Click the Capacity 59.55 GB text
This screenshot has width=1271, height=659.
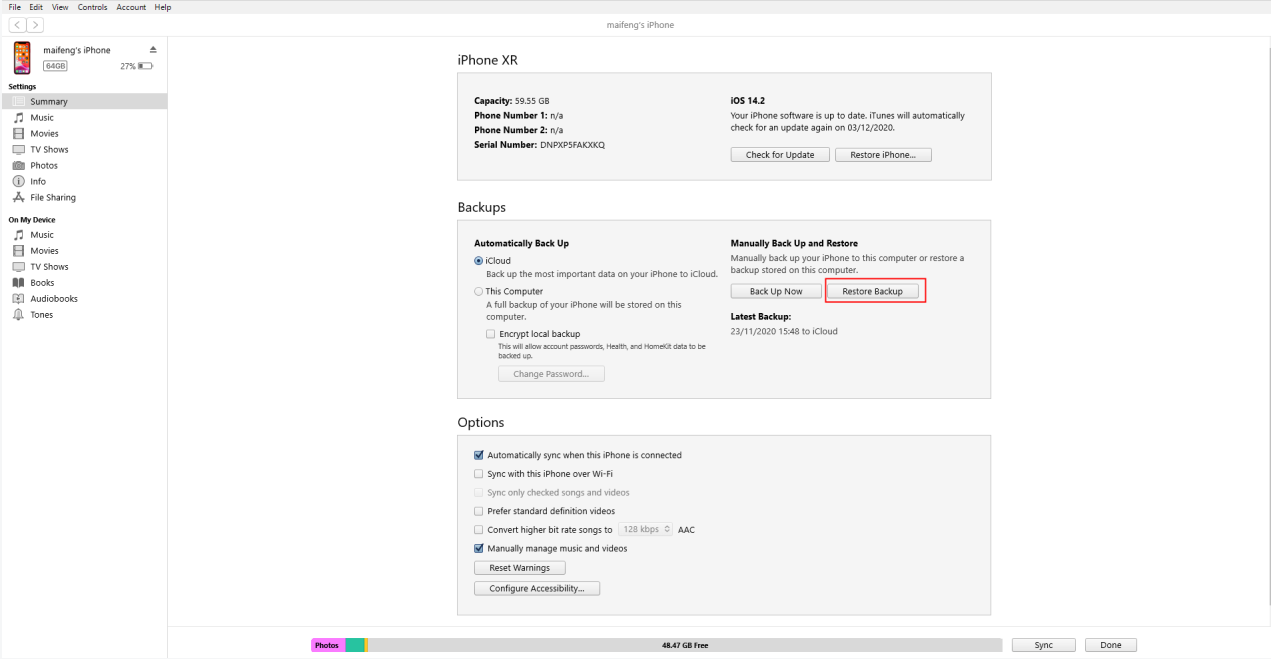pyautogui.click(x=511, y=101)
